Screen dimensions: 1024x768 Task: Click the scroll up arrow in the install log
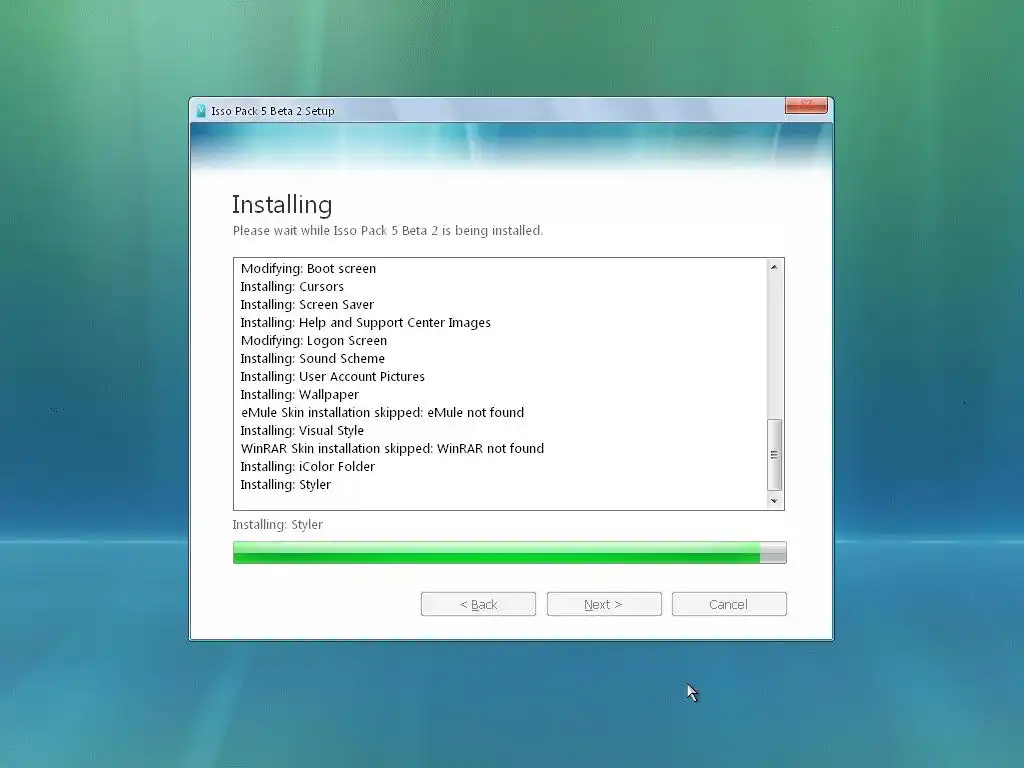pos(774,267)
